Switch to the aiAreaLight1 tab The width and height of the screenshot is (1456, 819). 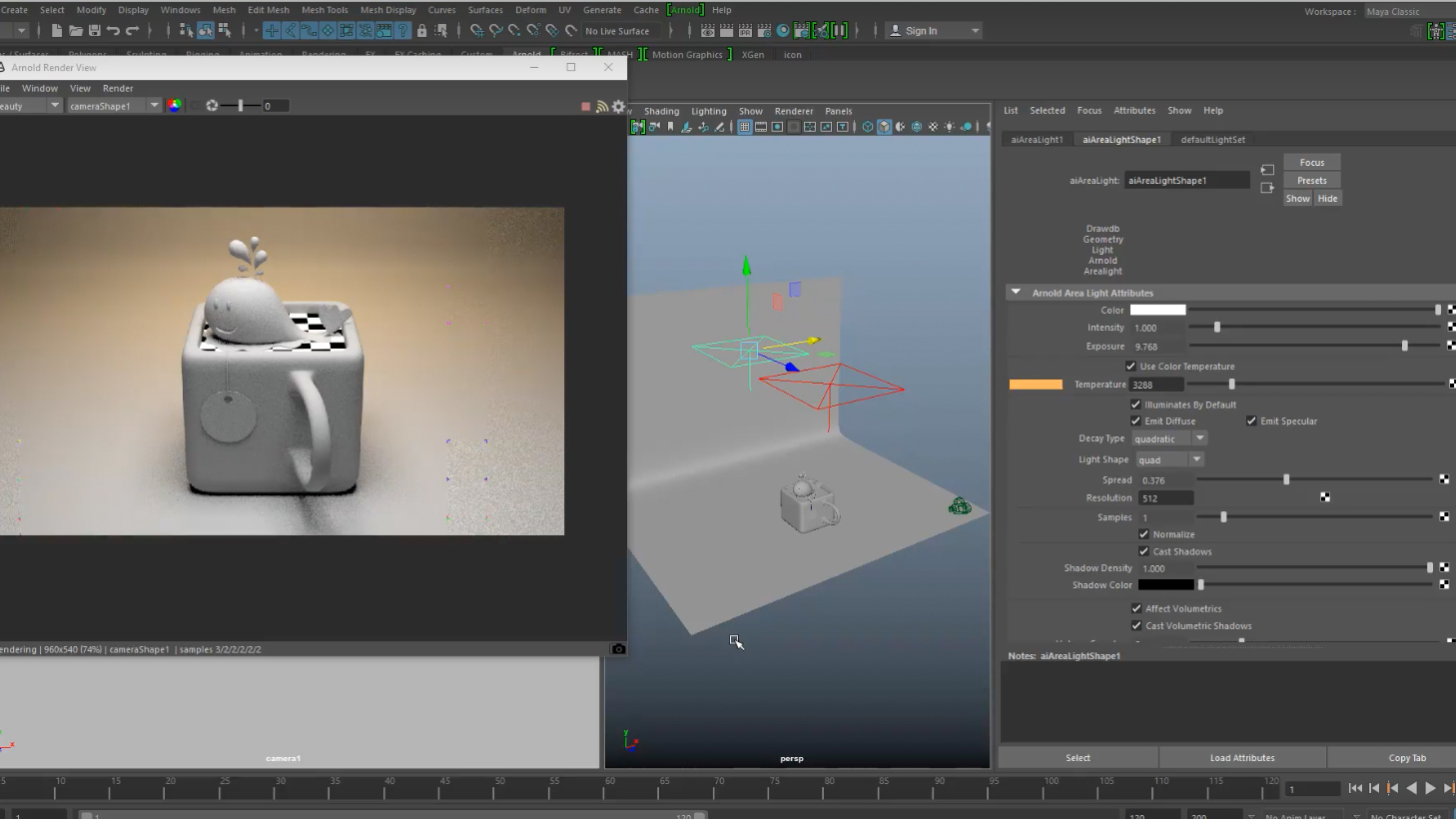coord(1037,140)
